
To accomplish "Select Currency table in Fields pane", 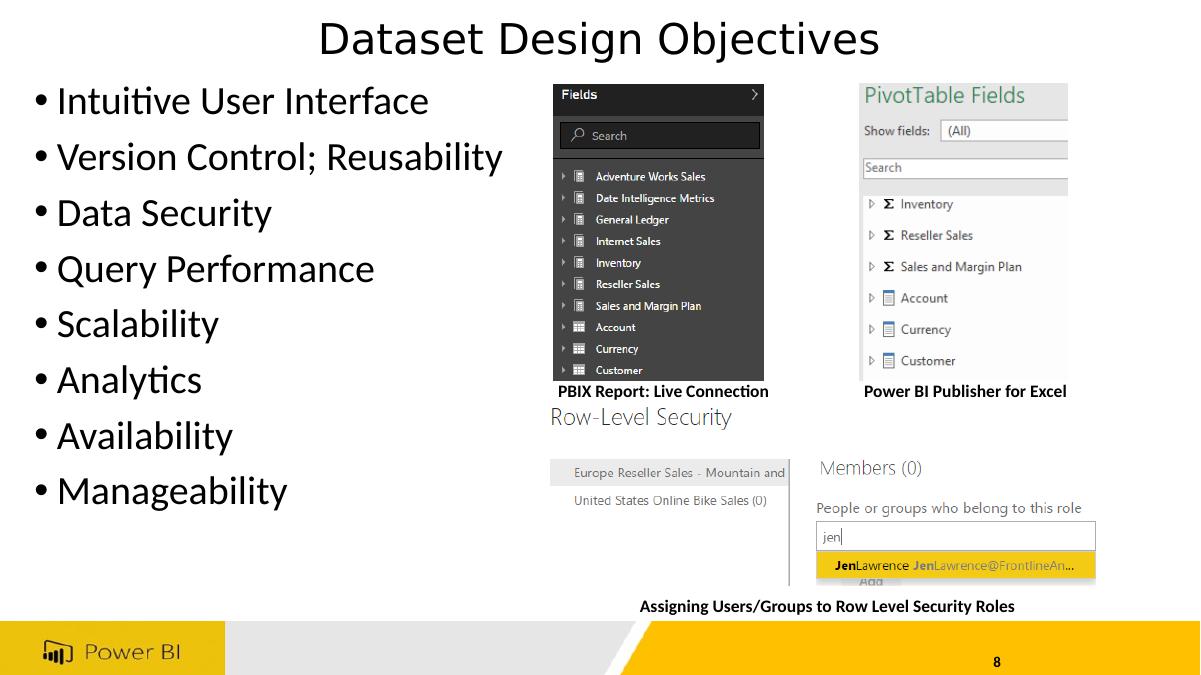I will tap(617, 349).
